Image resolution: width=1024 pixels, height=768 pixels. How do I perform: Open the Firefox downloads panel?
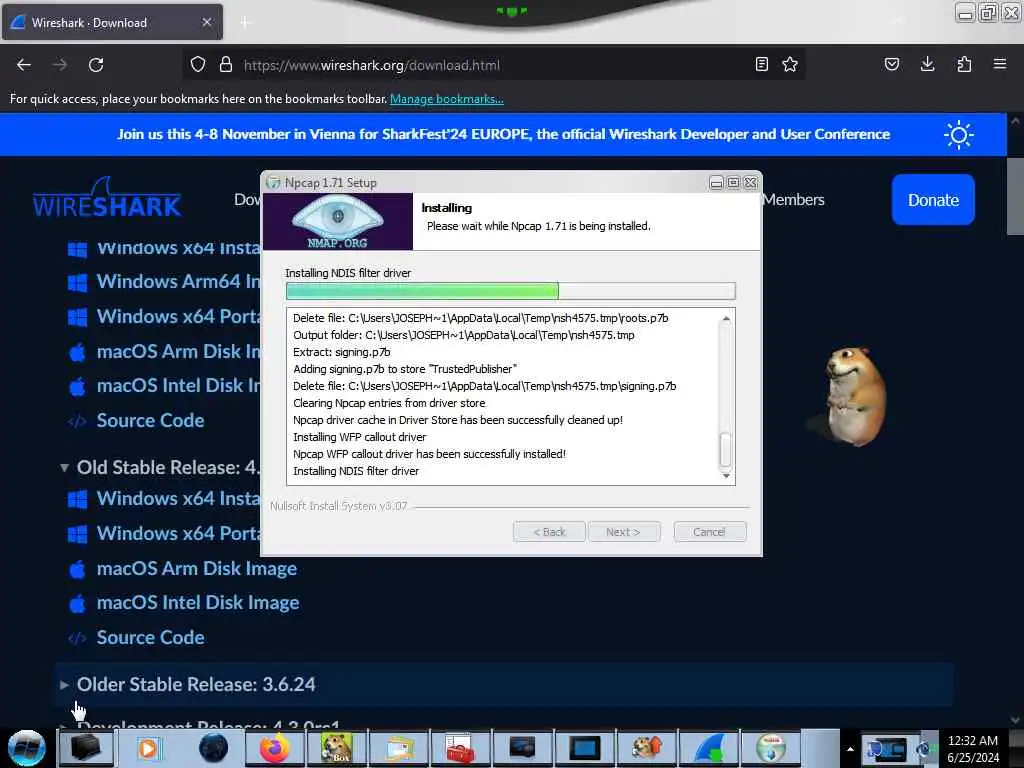click(x=927, y=64)
